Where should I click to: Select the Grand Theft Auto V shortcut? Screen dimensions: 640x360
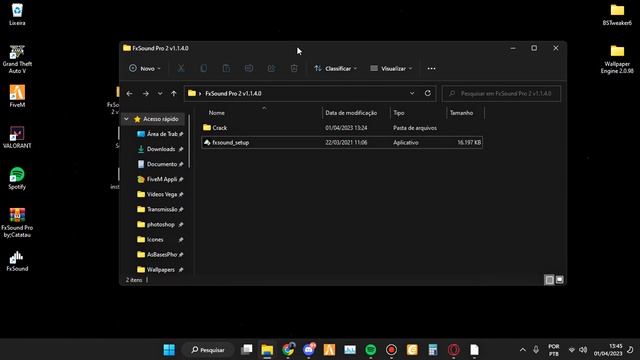pyautogui.click(x=17, y=59)
